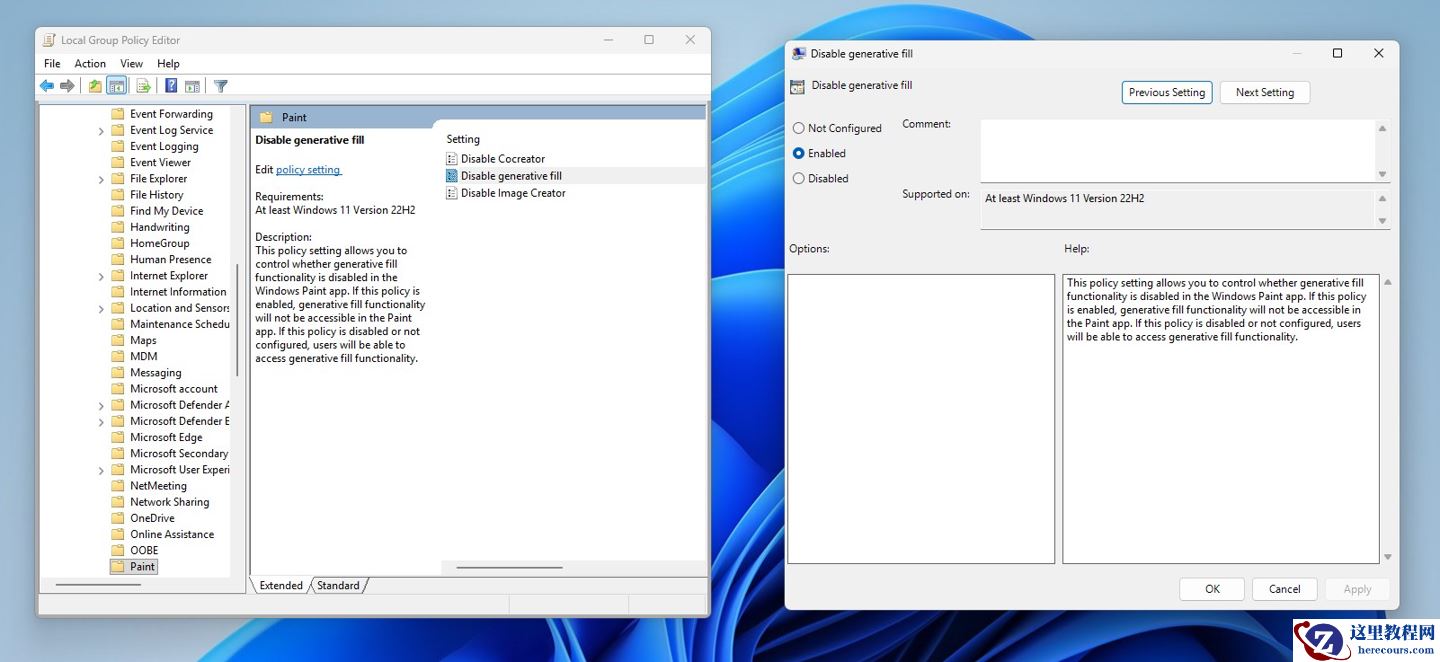Expand the Event Log Service tree node
The image size is (1440, 662).
click(102, 131)
